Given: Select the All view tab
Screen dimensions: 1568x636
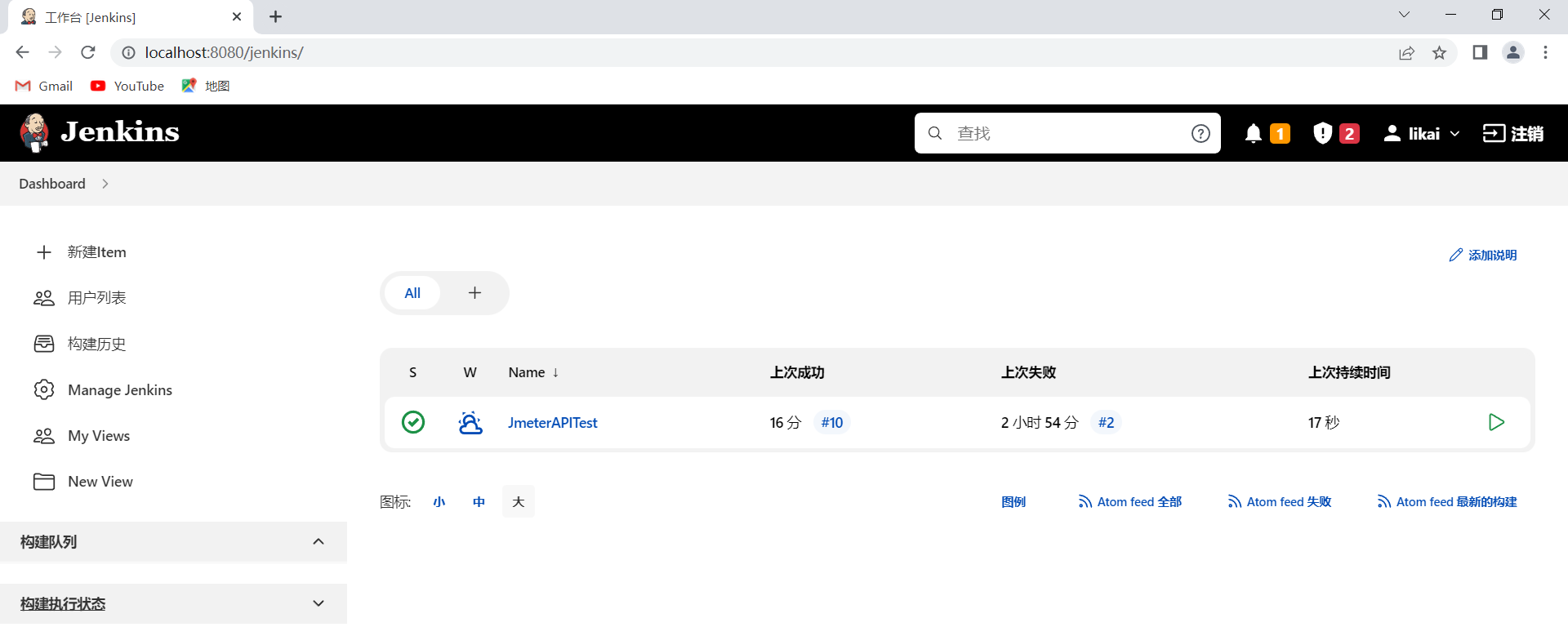Looking at the screenshot, I should tap(412, 293).
